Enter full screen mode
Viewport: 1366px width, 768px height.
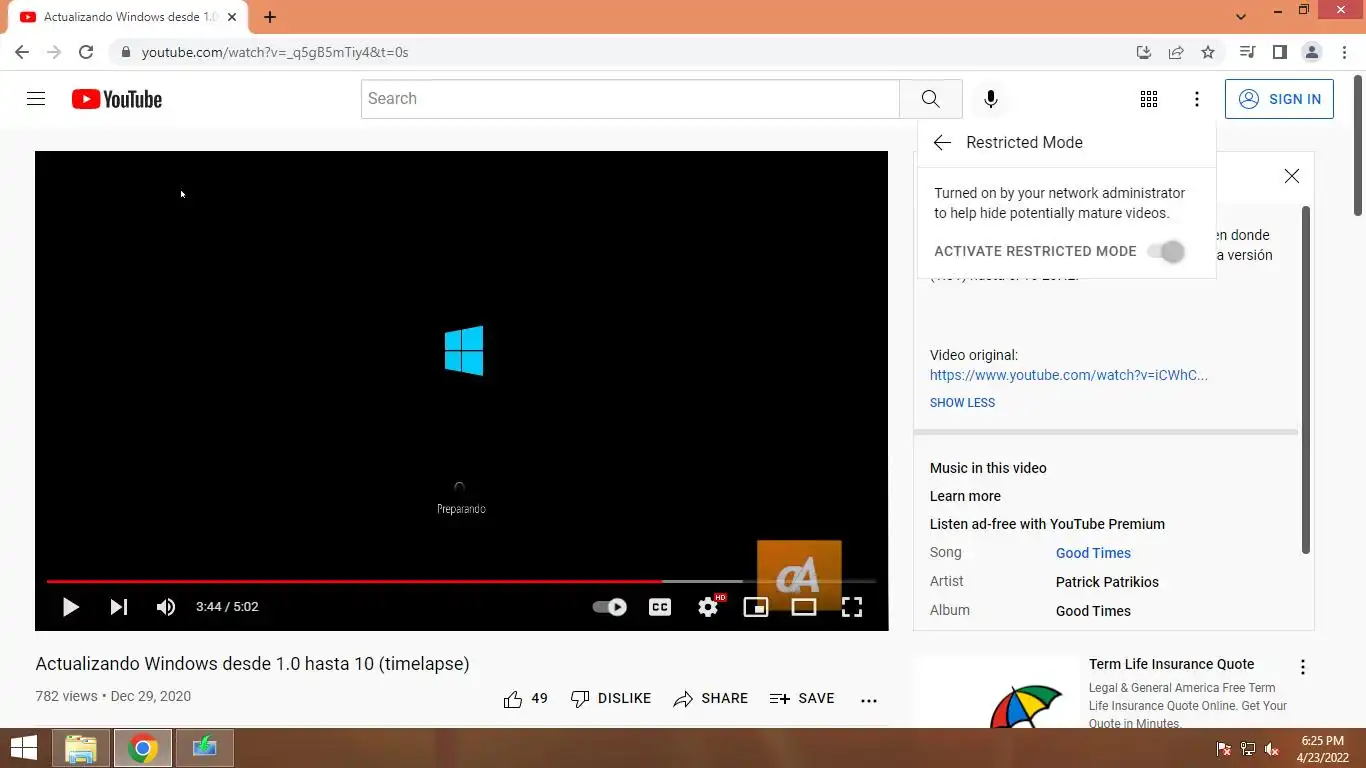(x=852, y=607)
